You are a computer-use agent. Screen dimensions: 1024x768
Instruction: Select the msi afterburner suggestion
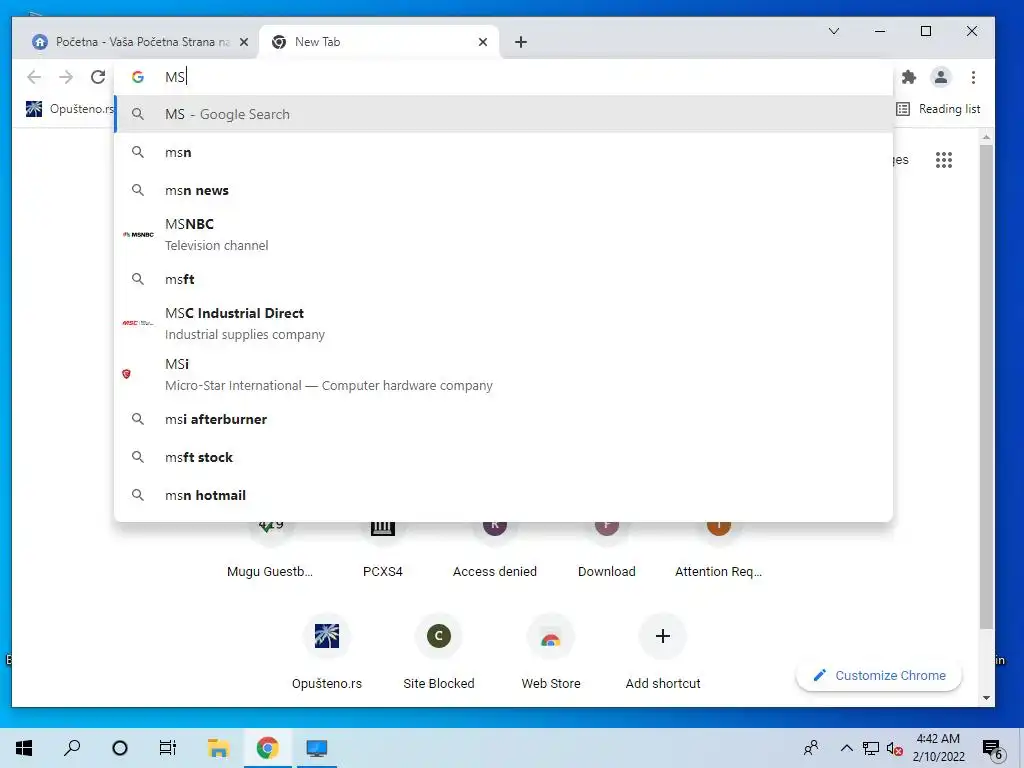(503, 419)
